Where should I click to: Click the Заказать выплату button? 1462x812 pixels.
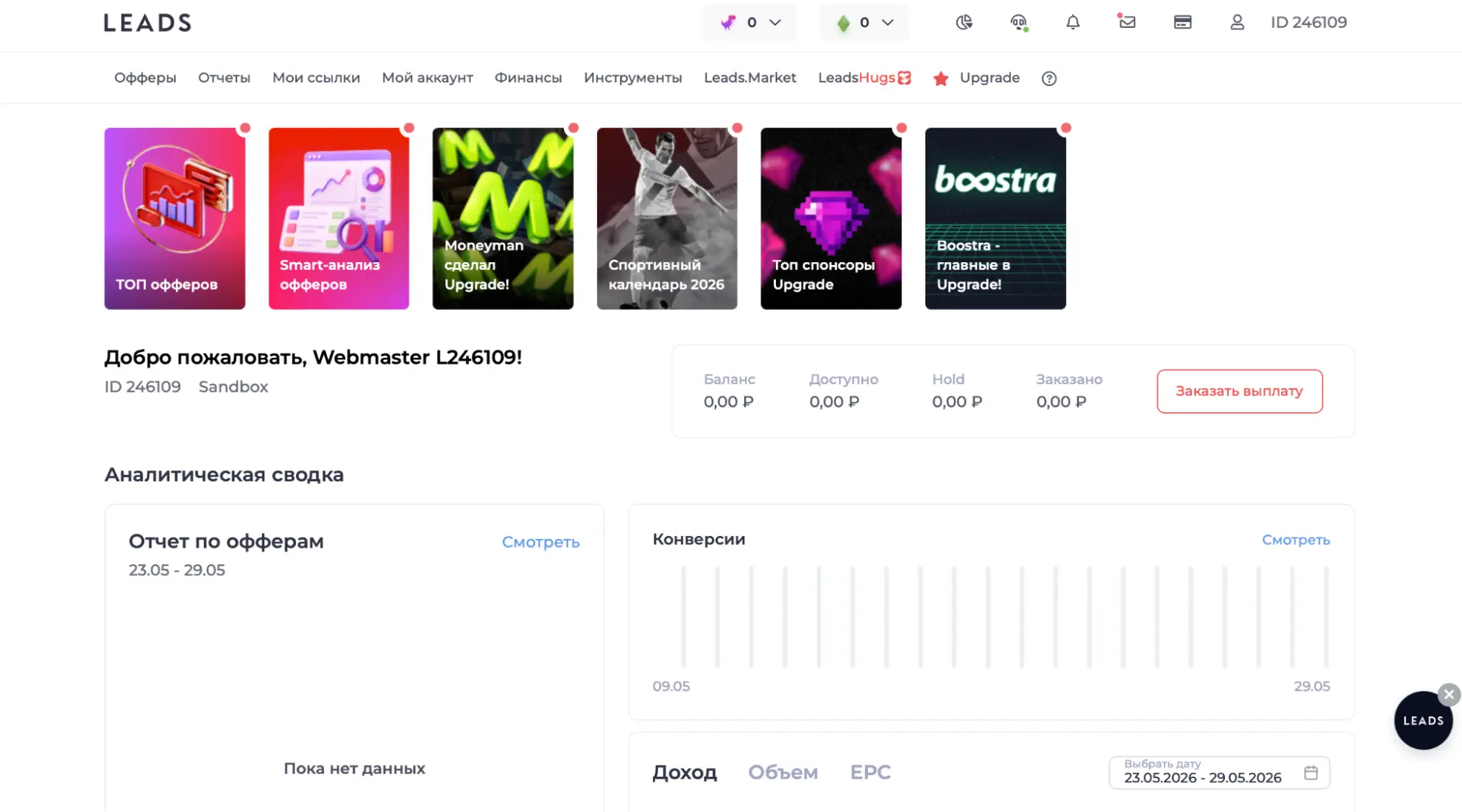coord(1239,391)
